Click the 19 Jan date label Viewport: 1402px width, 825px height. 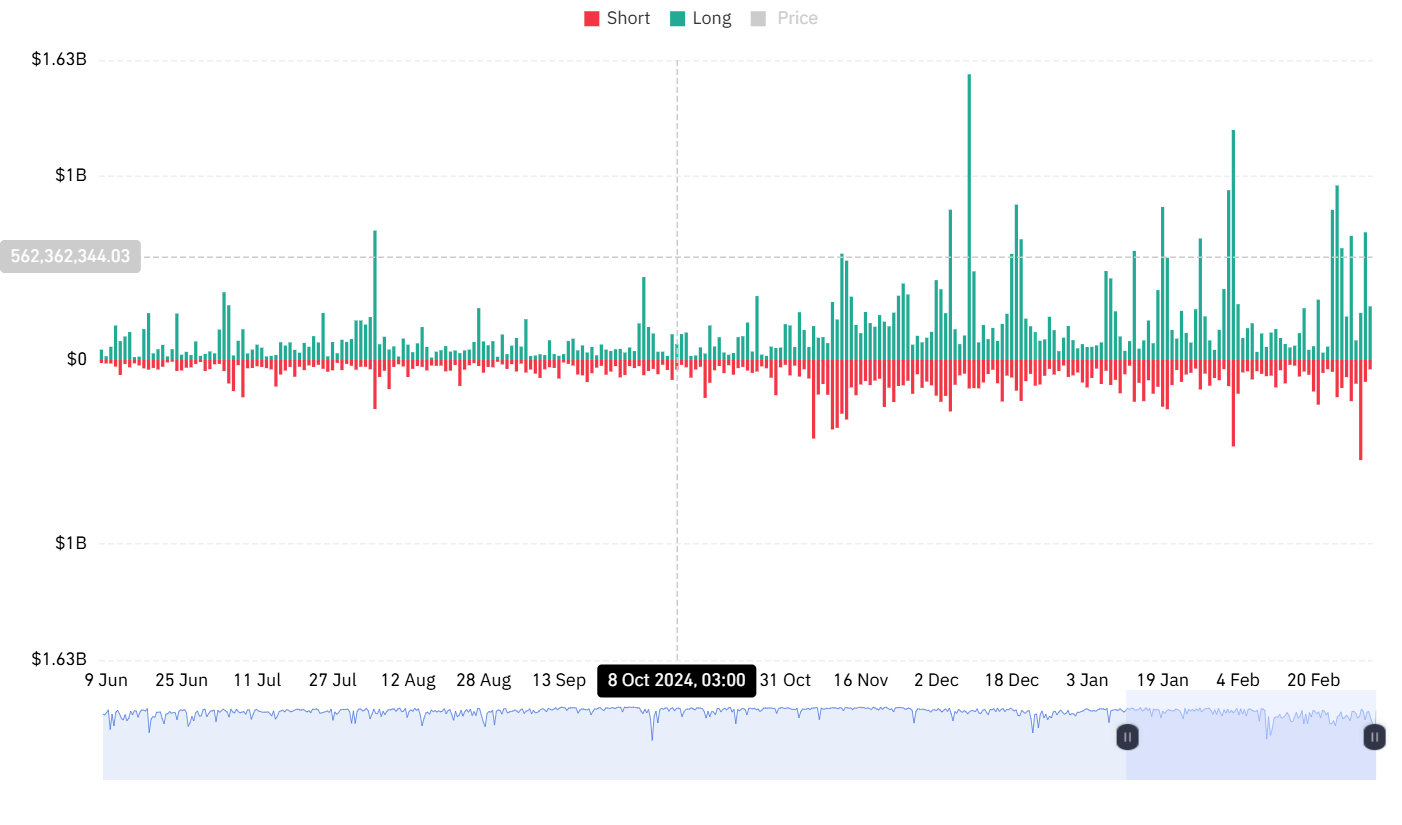(1162, 680)
